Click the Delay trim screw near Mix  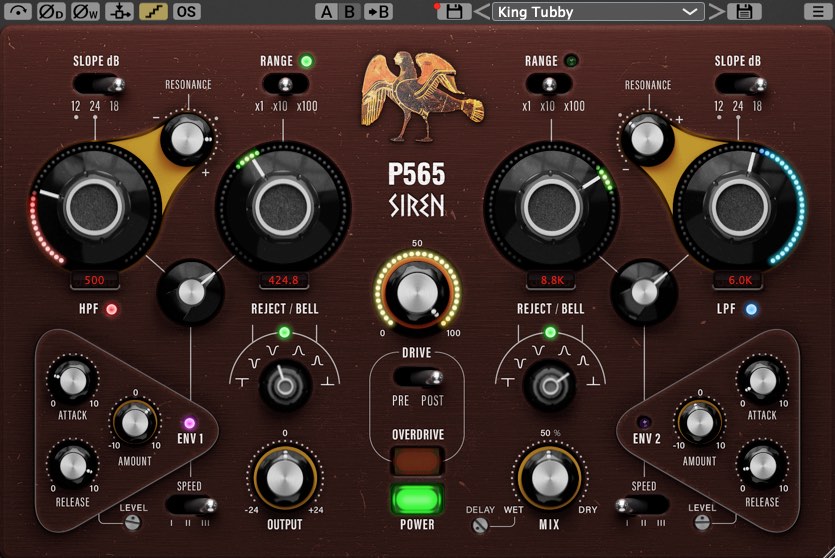click(480, 526)
